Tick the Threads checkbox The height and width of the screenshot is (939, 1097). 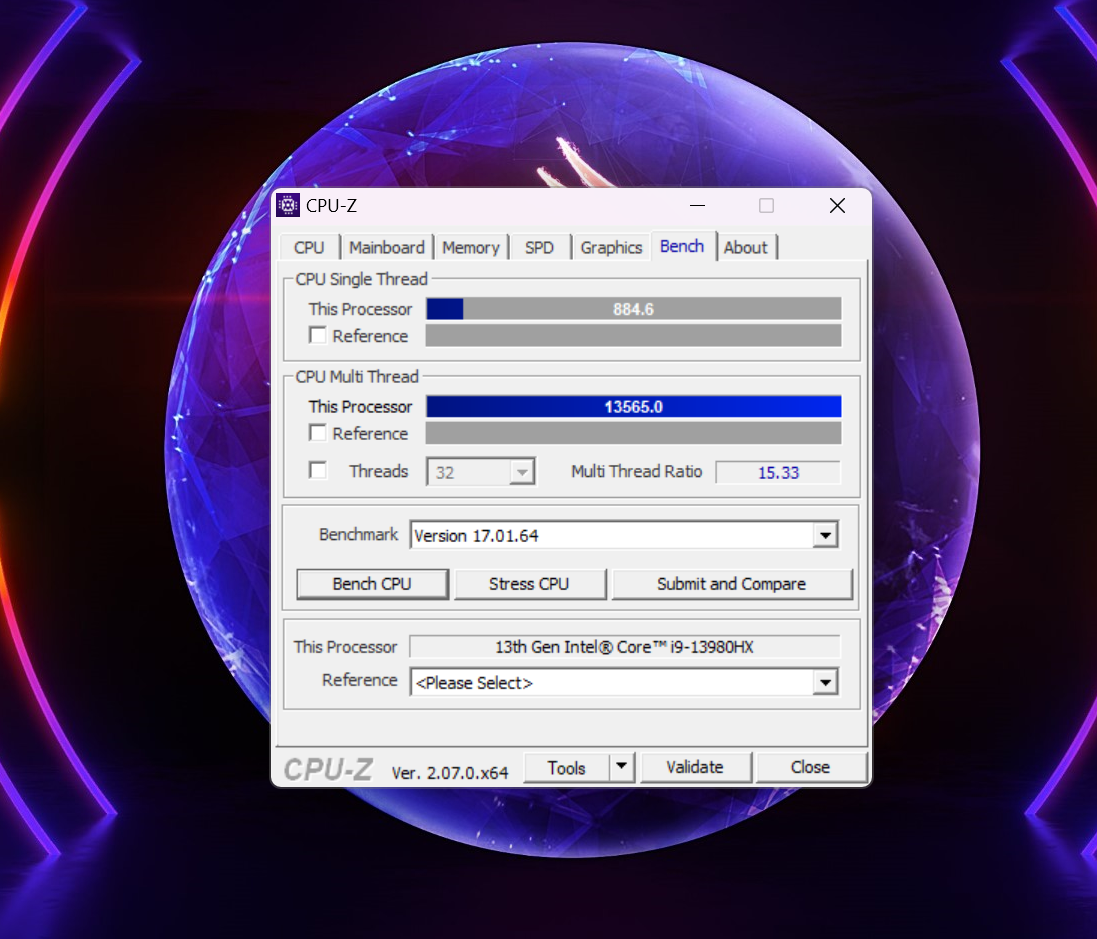(318, 470)
